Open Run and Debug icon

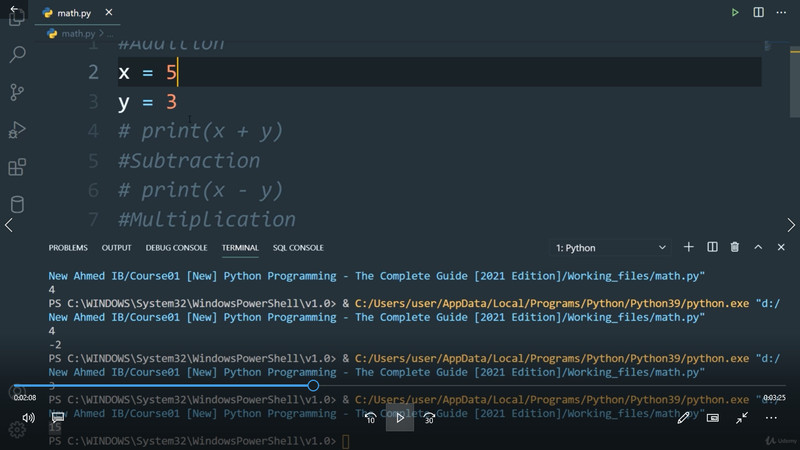[17, 130]
